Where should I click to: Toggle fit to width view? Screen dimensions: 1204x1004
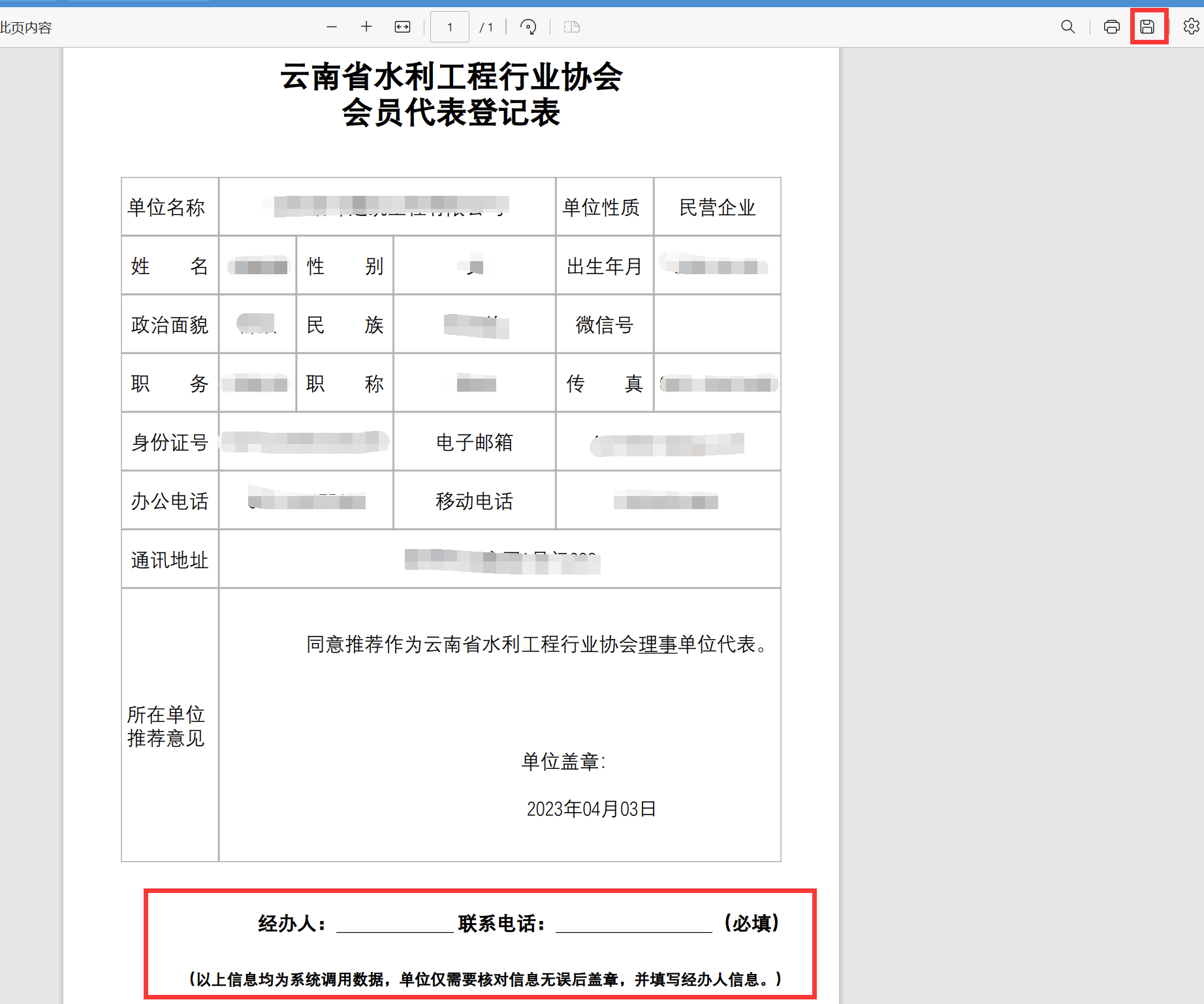click(402, 27)
